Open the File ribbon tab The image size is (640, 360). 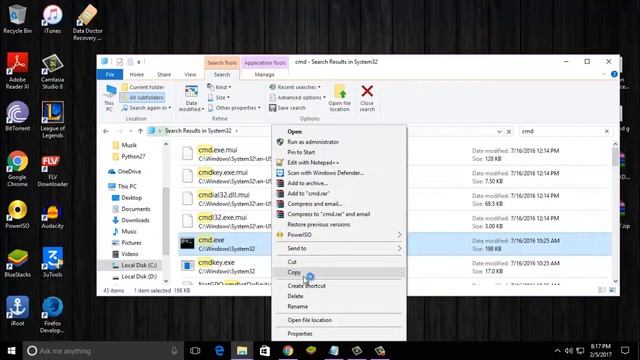(110, 75)
